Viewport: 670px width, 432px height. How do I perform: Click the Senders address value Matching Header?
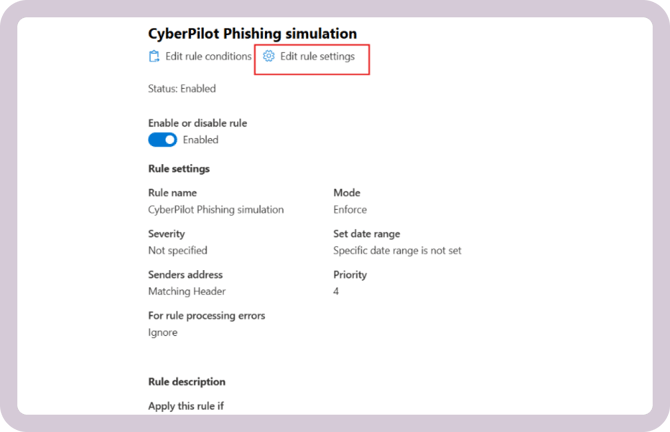(x=186, y=292)
